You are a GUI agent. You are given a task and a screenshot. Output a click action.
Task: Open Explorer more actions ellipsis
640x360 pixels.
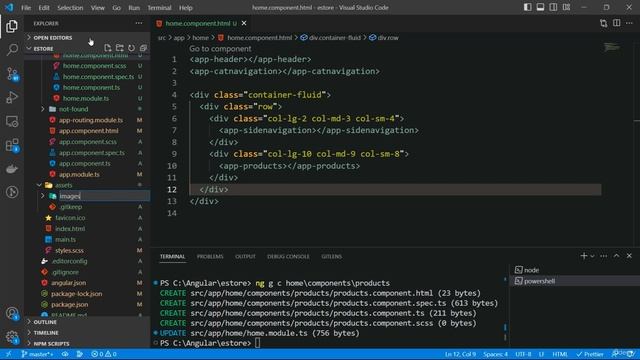coord(139,23)
